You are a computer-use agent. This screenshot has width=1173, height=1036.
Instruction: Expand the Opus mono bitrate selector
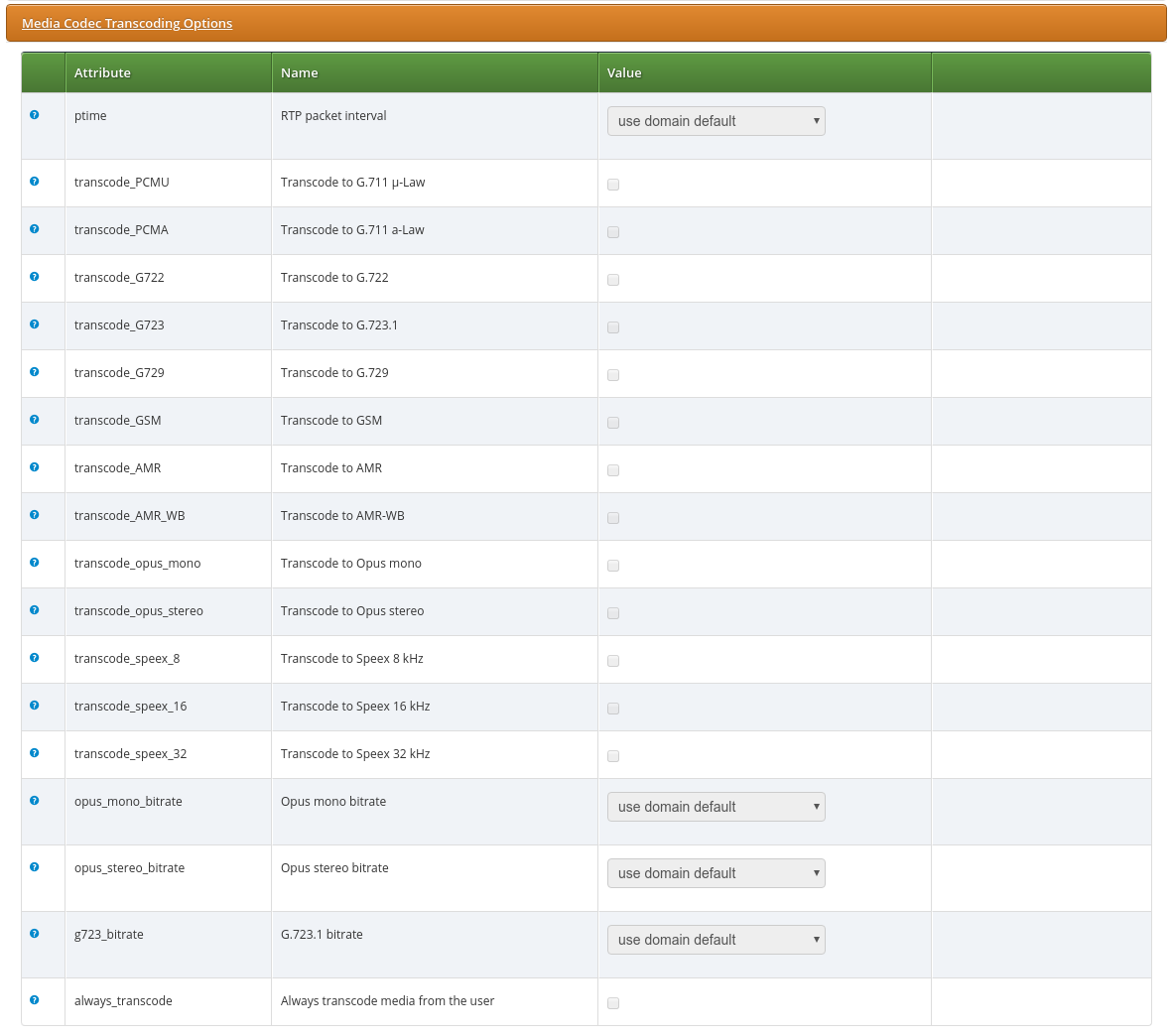click(x=716, y=807)
